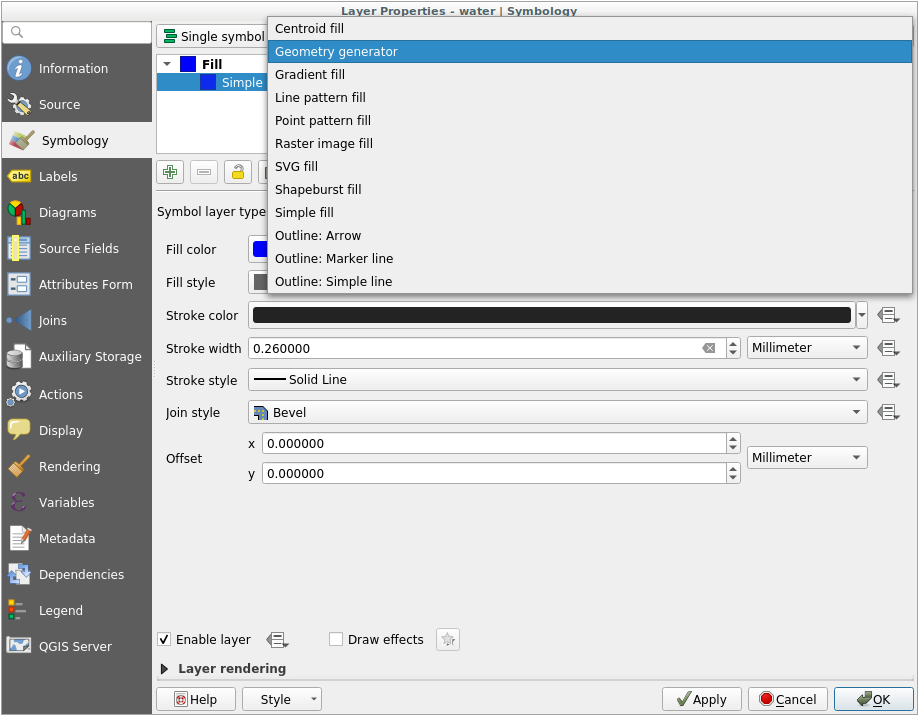Toggle the lock symbol layer icon
The height and width of the screenshot is (716, 919).
[x=237, y=172]
